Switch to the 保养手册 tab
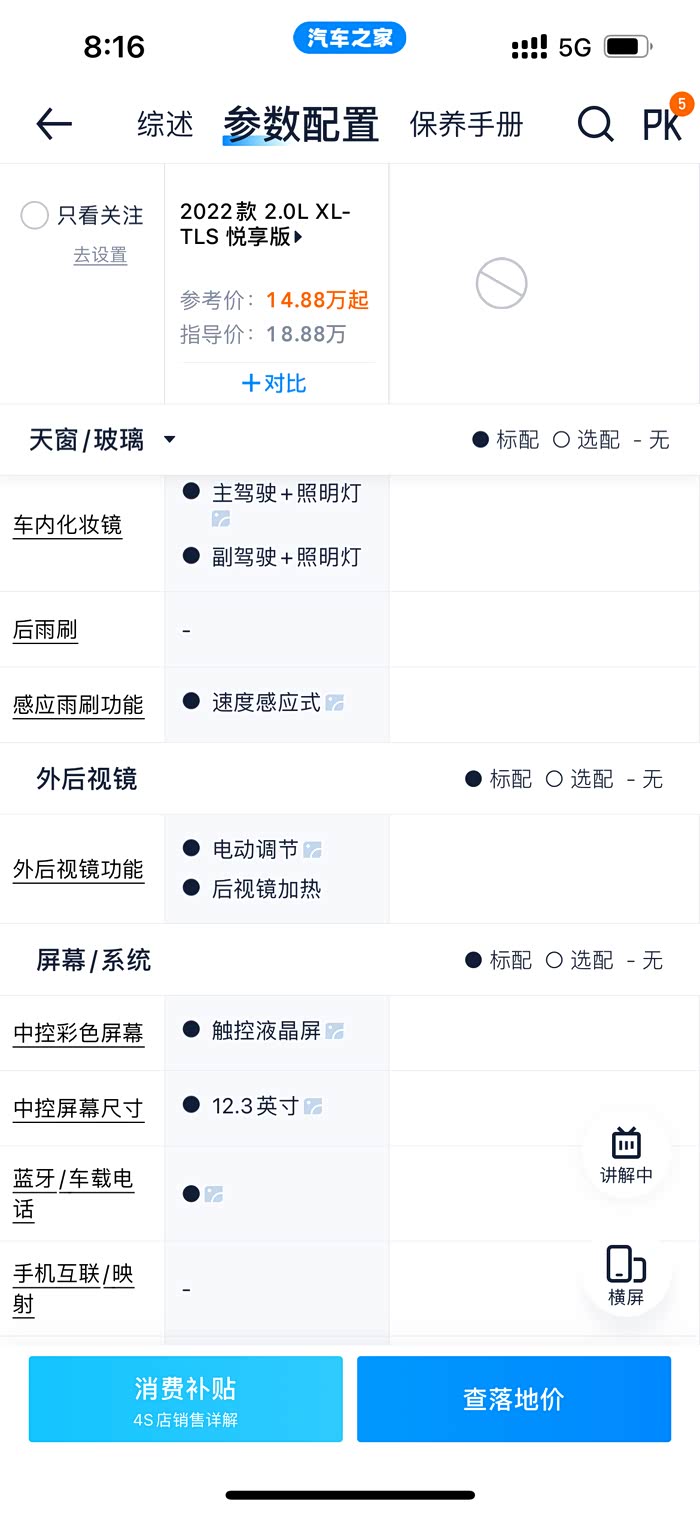The width and height of the screenshot is (700, 1514). (x=466, y=124)
